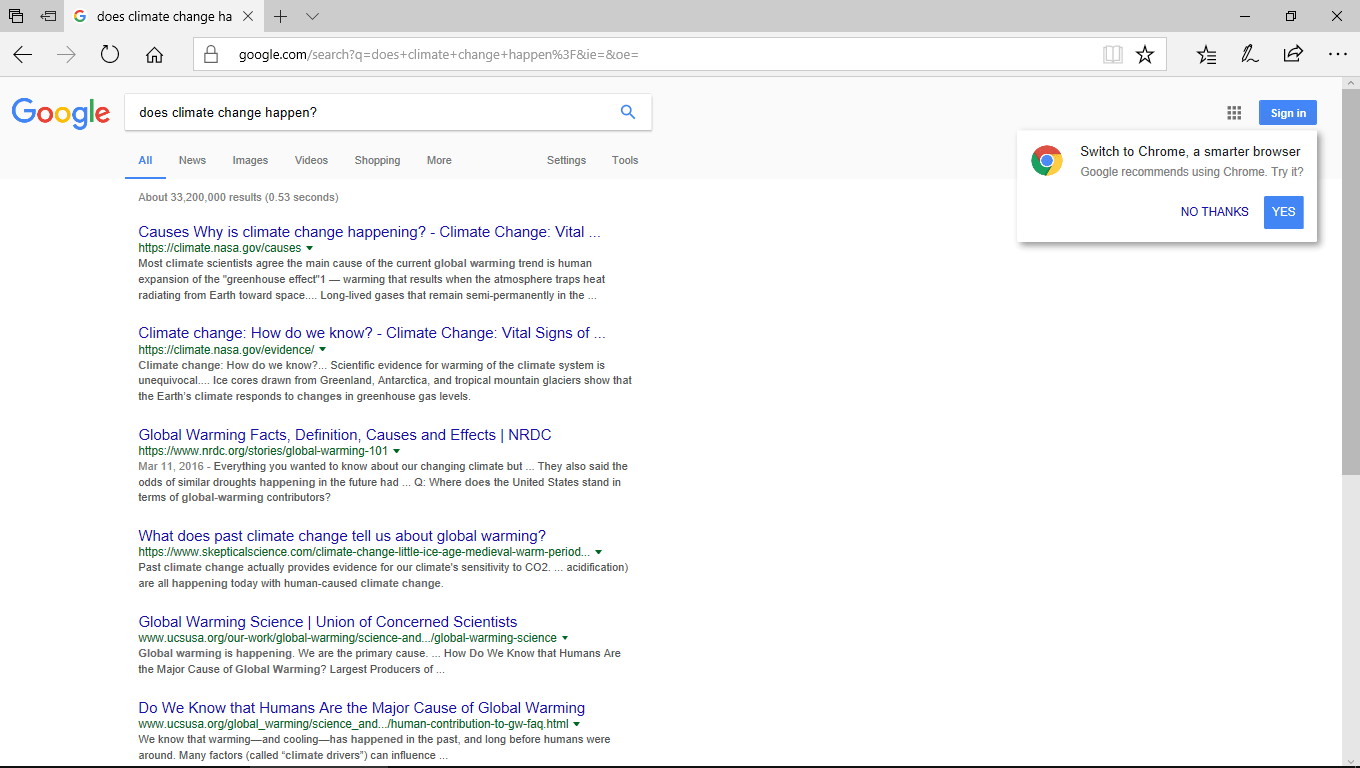
Task: Refresh the current page
Action: (110, 55)
